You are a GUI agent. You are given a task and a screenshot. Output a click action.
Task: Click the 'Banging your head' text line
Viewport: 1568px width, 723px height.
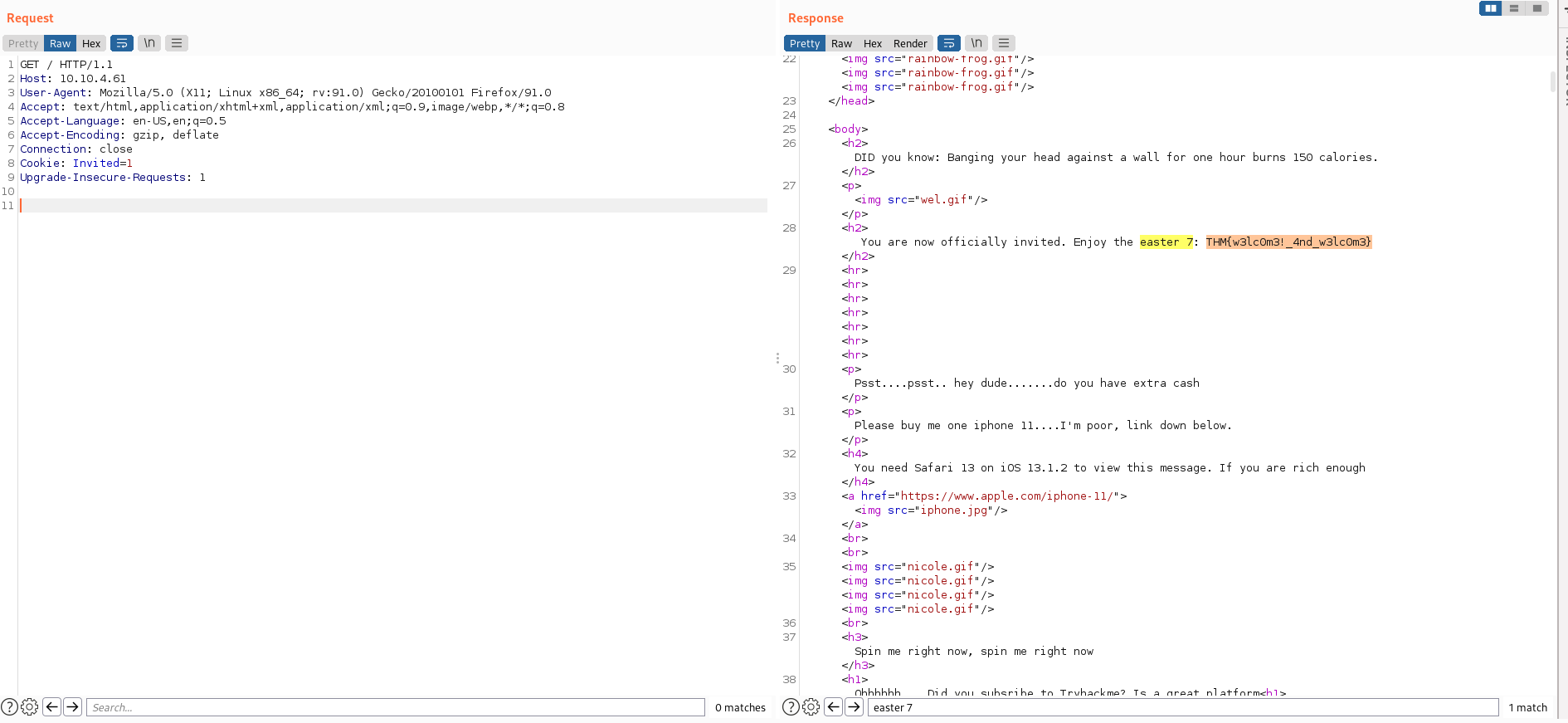1116,158
